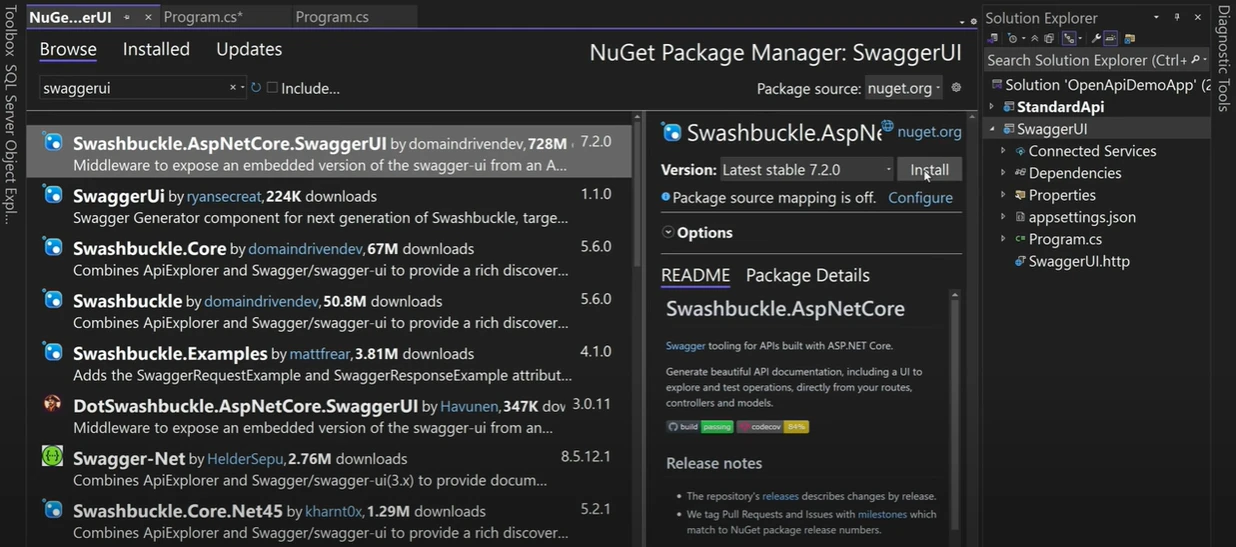
Task: Open Solution Explorer window options dropdown
Action: [1156, 17]
